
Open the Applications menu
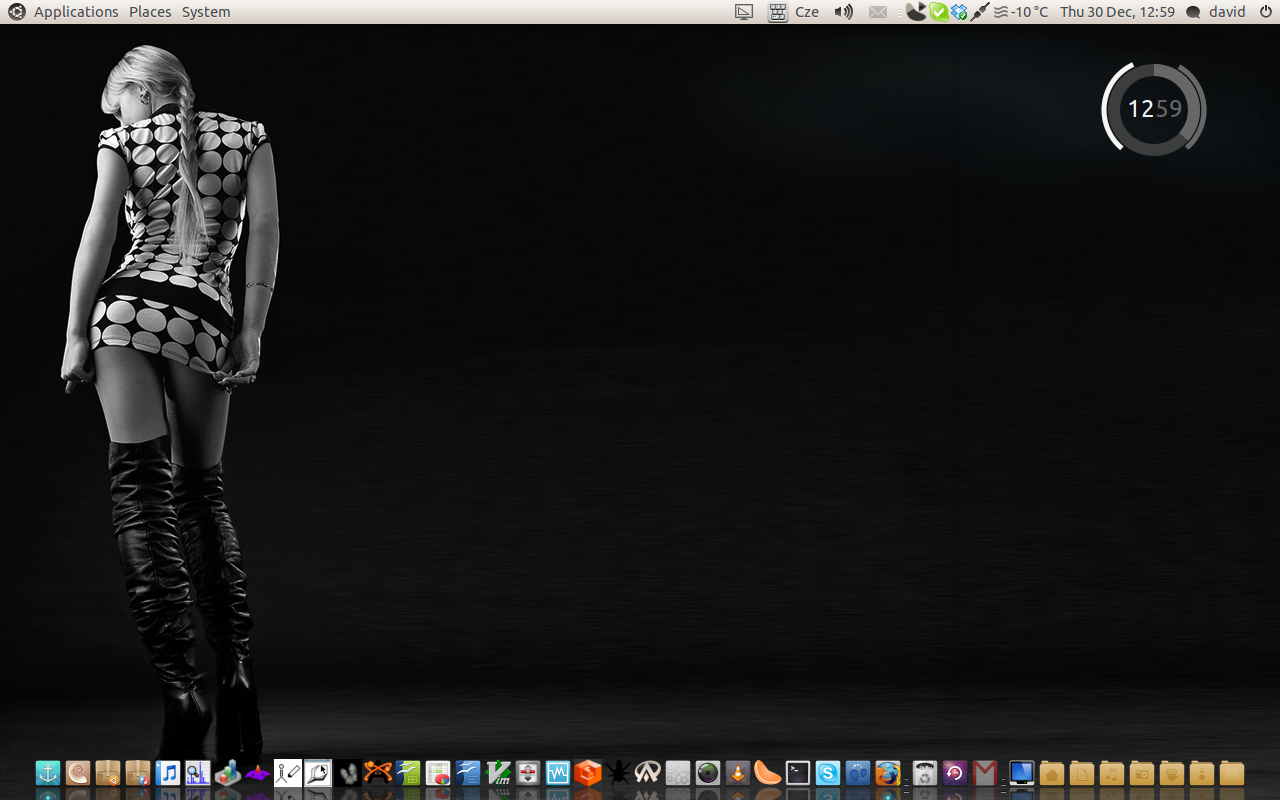[x=76, y=12]
